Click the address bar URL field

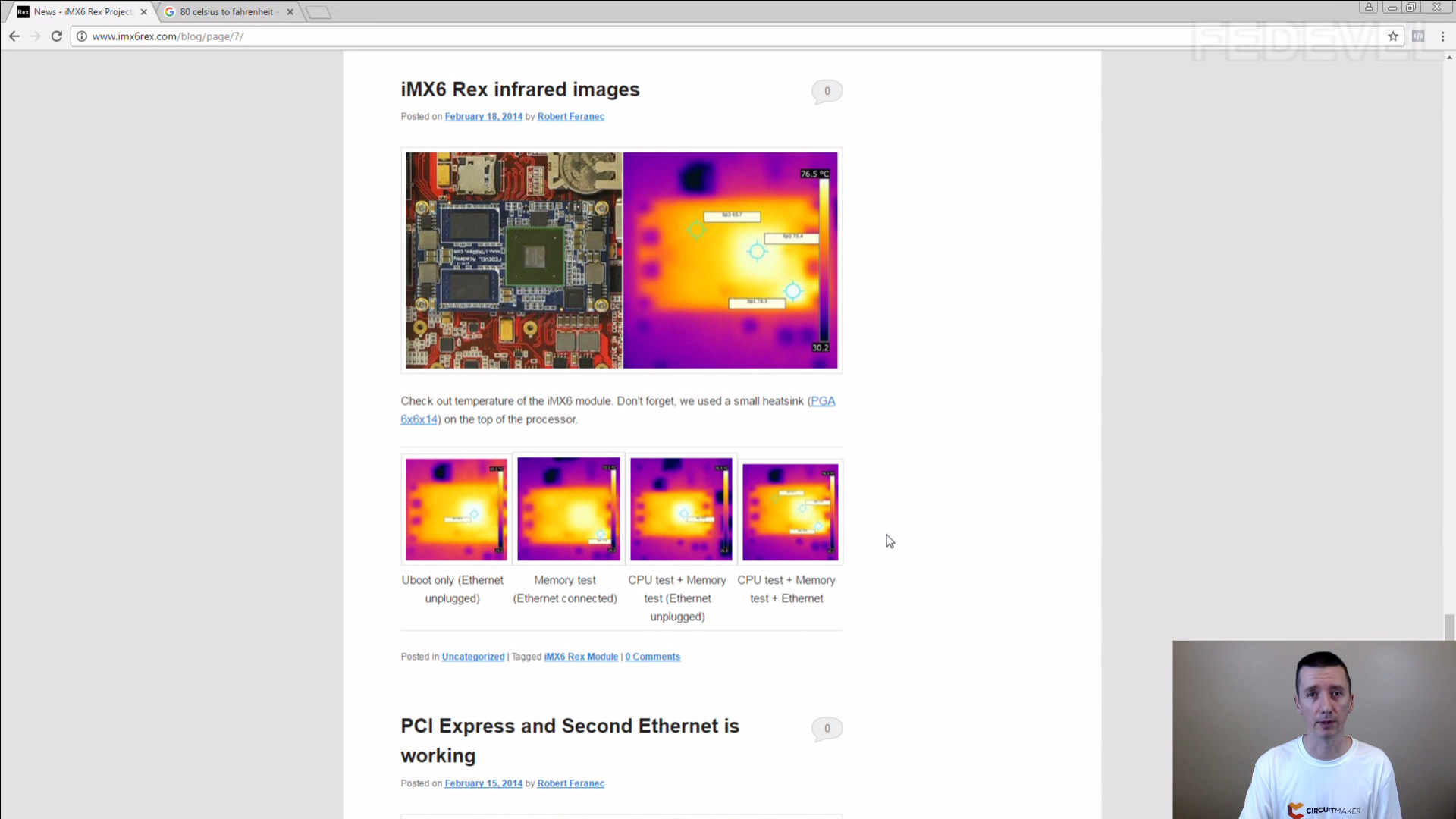click(531, 36)
